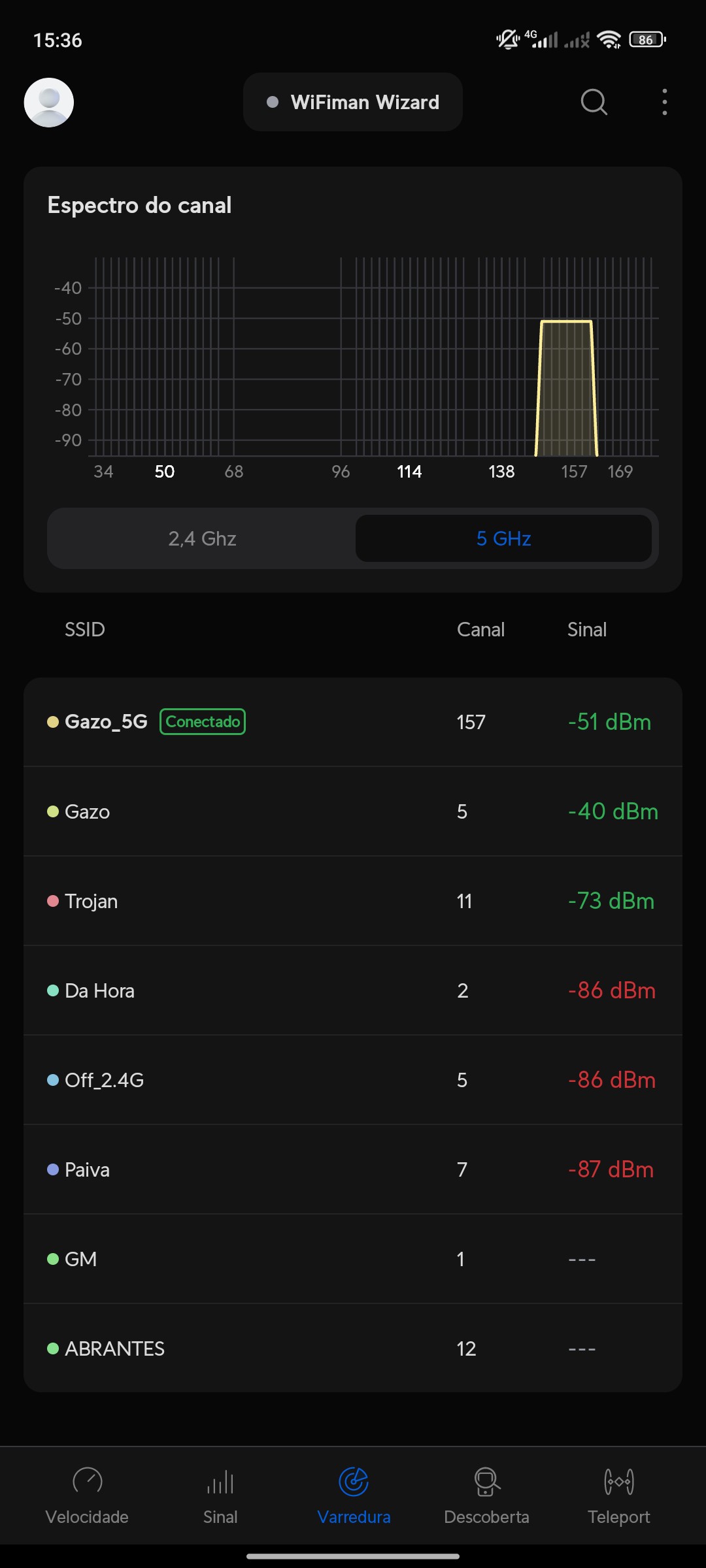Viewport: 706px width, 1568px height.
Task: Select the Varredura radar icon
Action: coord(354,1481)
